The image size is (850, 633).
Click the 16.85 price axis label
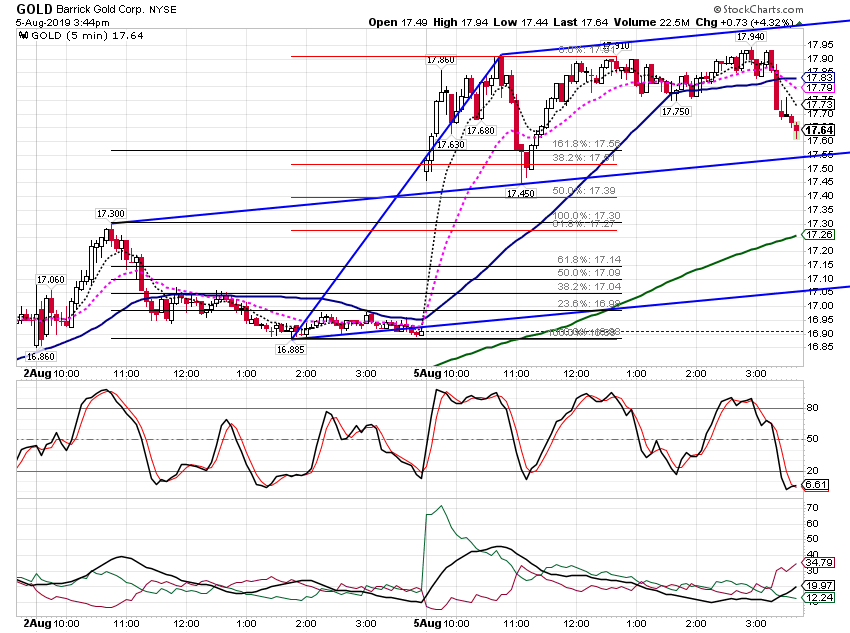820,347
